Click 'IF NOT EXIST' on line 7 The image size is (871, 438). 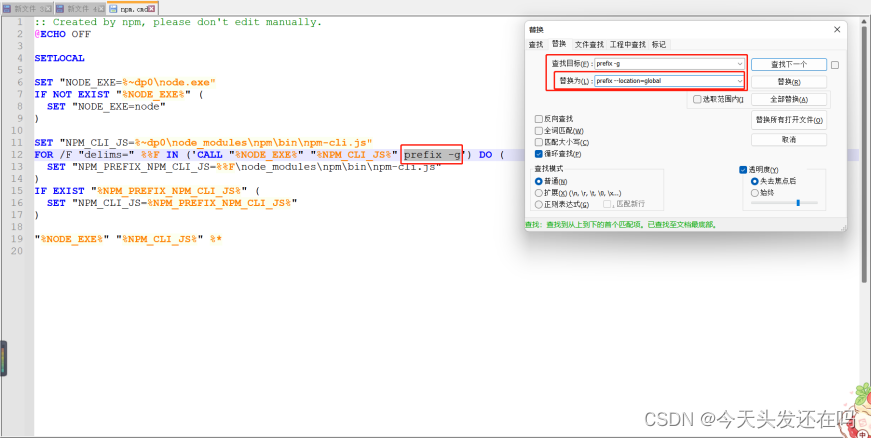tap(72, 94)
